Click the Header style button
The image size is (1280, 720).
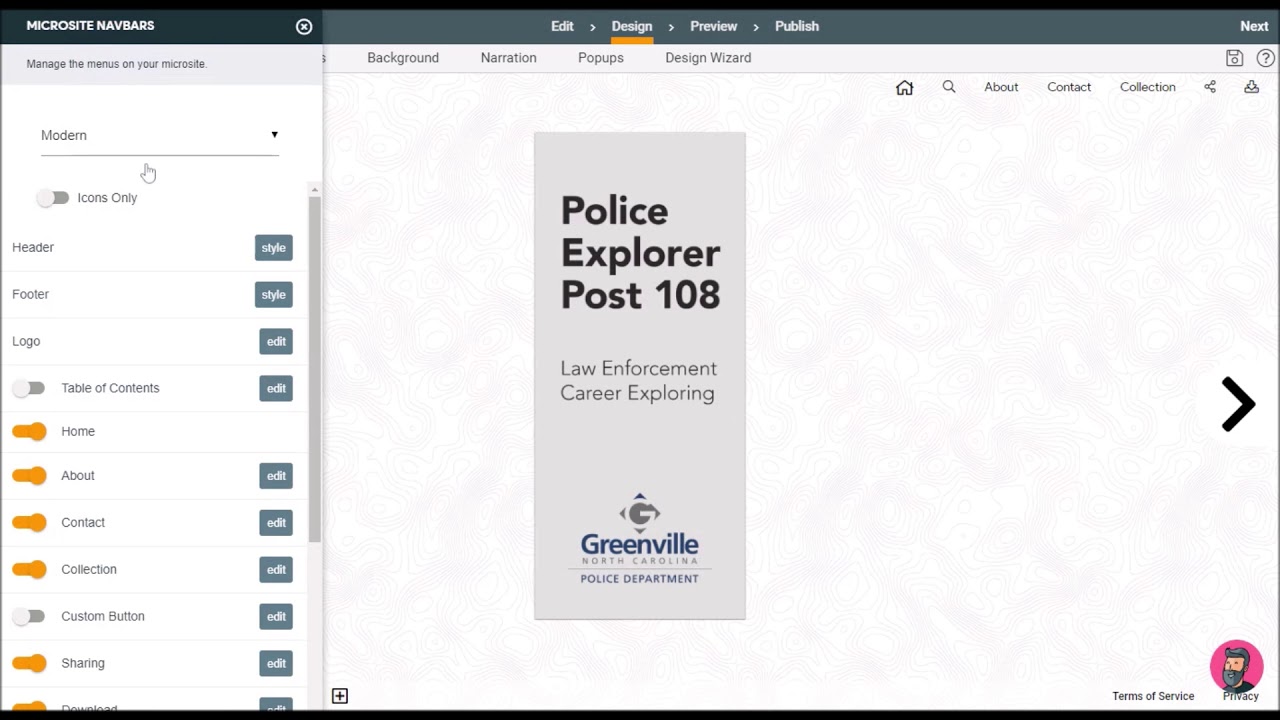click(273, 248)
